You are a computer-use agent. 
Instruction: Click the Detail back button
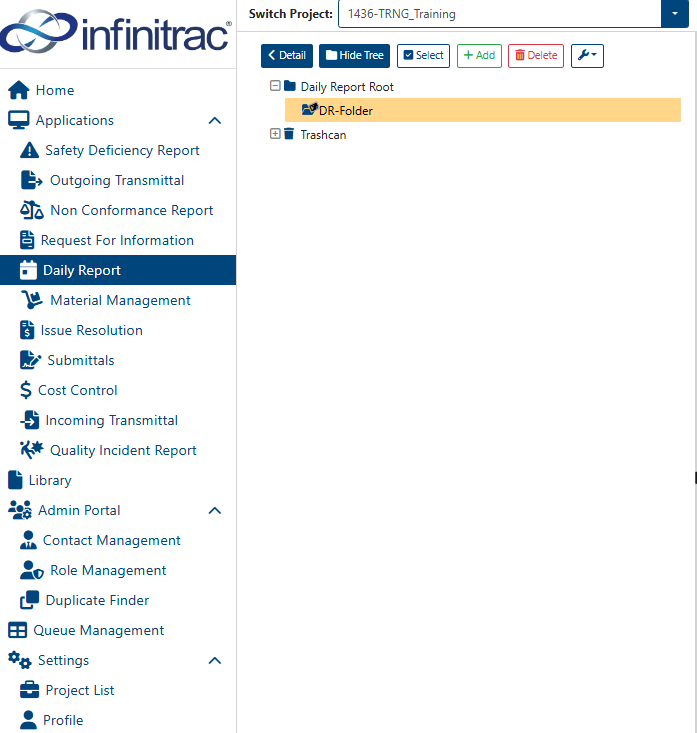click(x=287, y=56)
